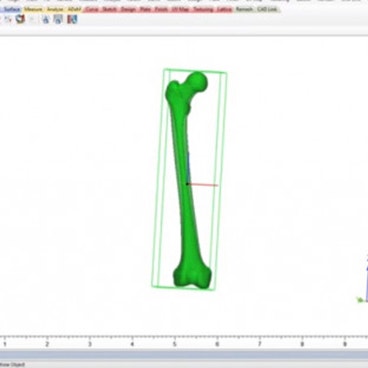Click the coordinate axis gizmo
Screen dimensions: 368x368
363,279
